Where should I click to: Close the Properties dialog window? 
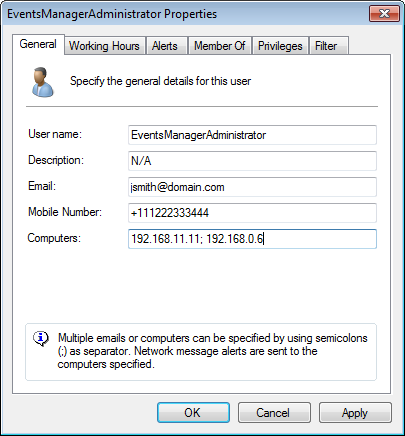point(384,13)
